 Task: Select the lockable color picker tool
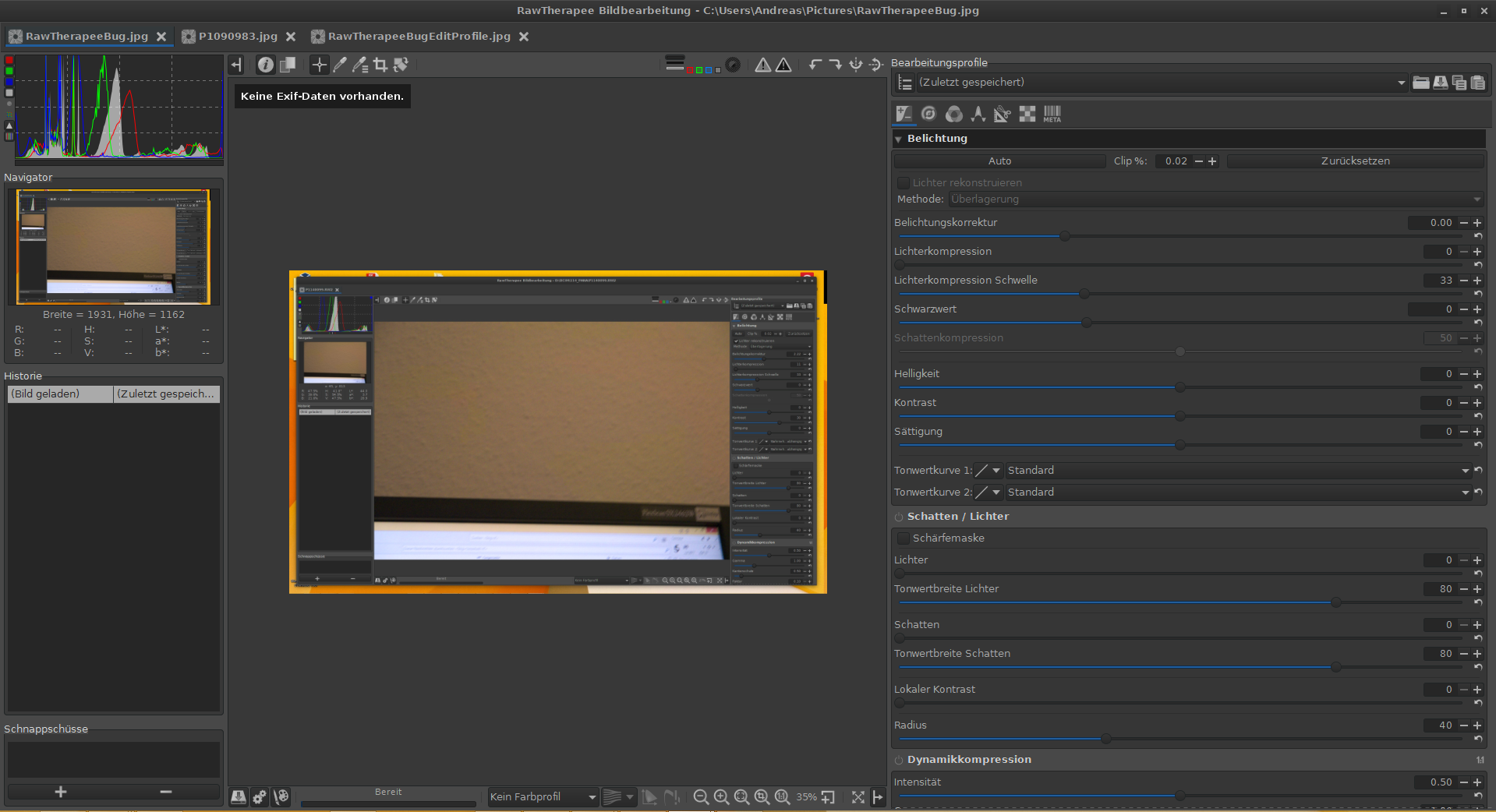(360, 65)
